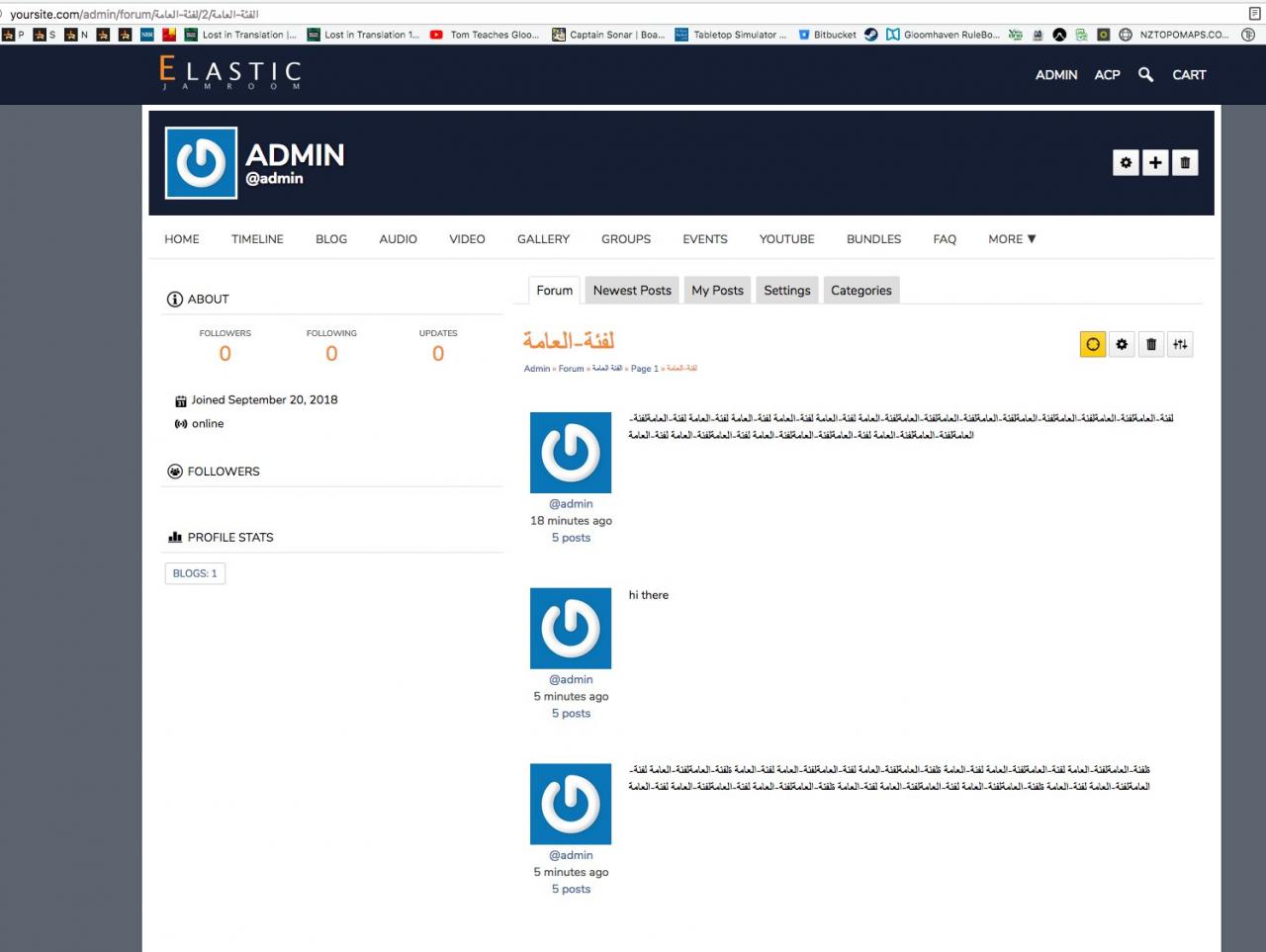Viewport: 1266px width, 952px height.
Task: Click the Elastic Jamroom logo
Action: [230, 73]
